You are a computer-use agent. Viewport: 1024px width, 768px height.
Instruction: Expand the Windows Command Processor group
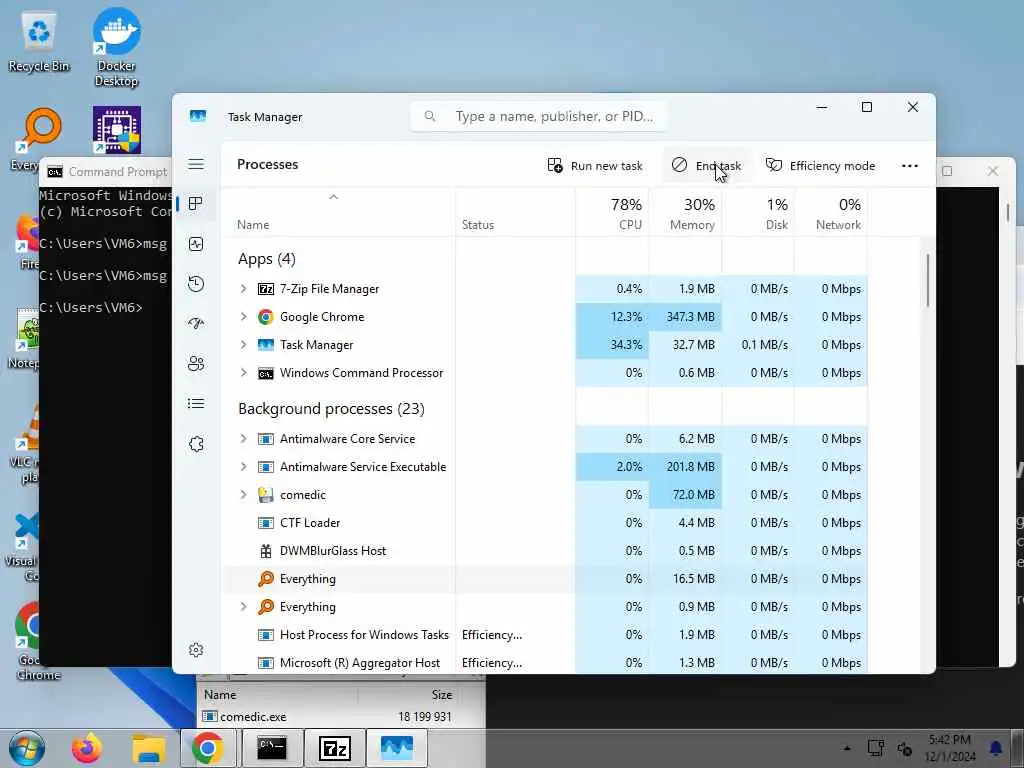click(243, 373)
